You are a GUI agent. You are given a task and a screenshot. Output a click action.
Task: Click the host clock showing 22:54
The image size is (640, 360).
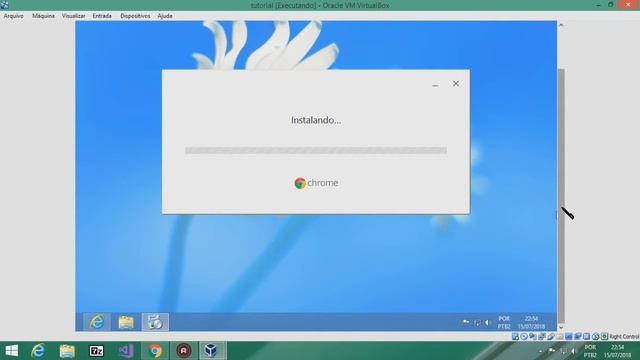pyautogui.click(x=617, y=351)
